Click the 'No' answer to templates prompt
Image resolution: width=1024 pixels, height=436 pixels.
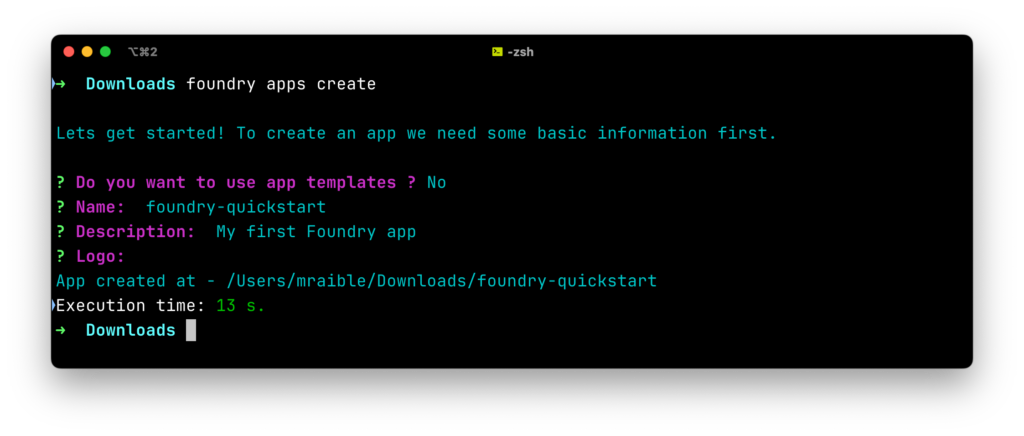(436, 183)
